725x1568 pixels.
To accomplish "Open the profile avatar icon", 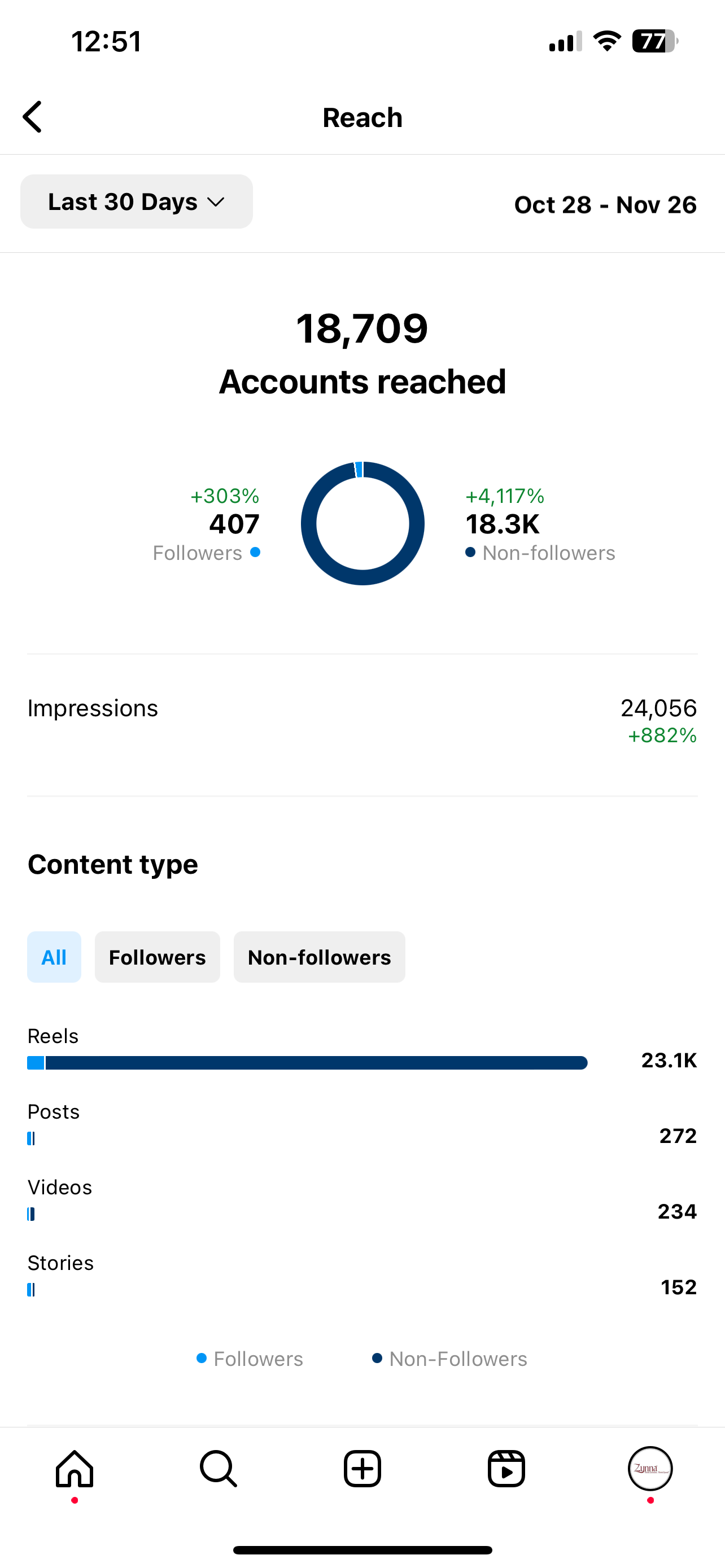I will click(x=649, y=1468).
